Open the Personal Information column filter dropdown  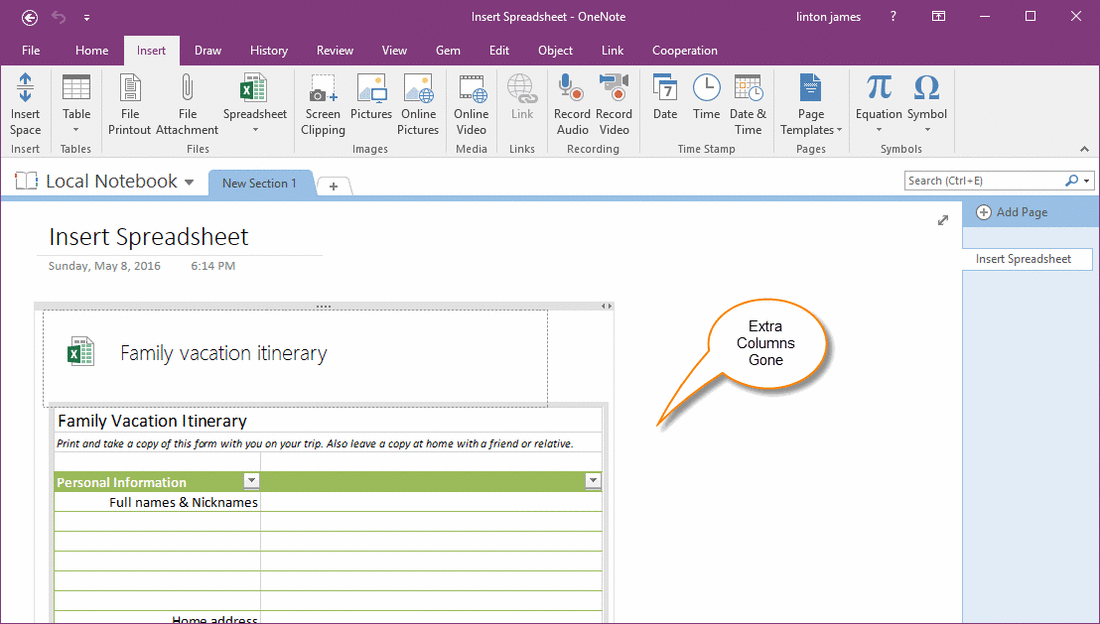coord(251,481)
